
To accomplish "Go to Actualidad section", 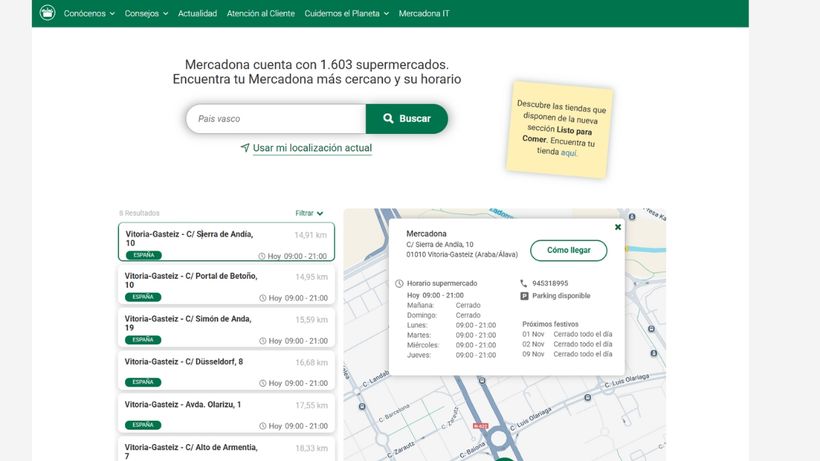I will [x=197, y=14].
